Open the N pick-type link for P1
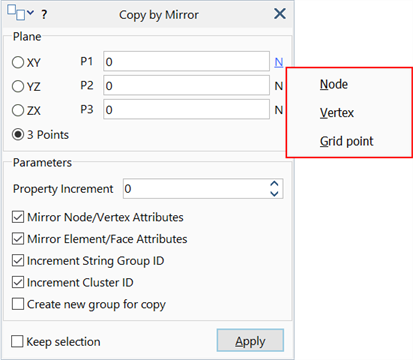 point(279,62)
